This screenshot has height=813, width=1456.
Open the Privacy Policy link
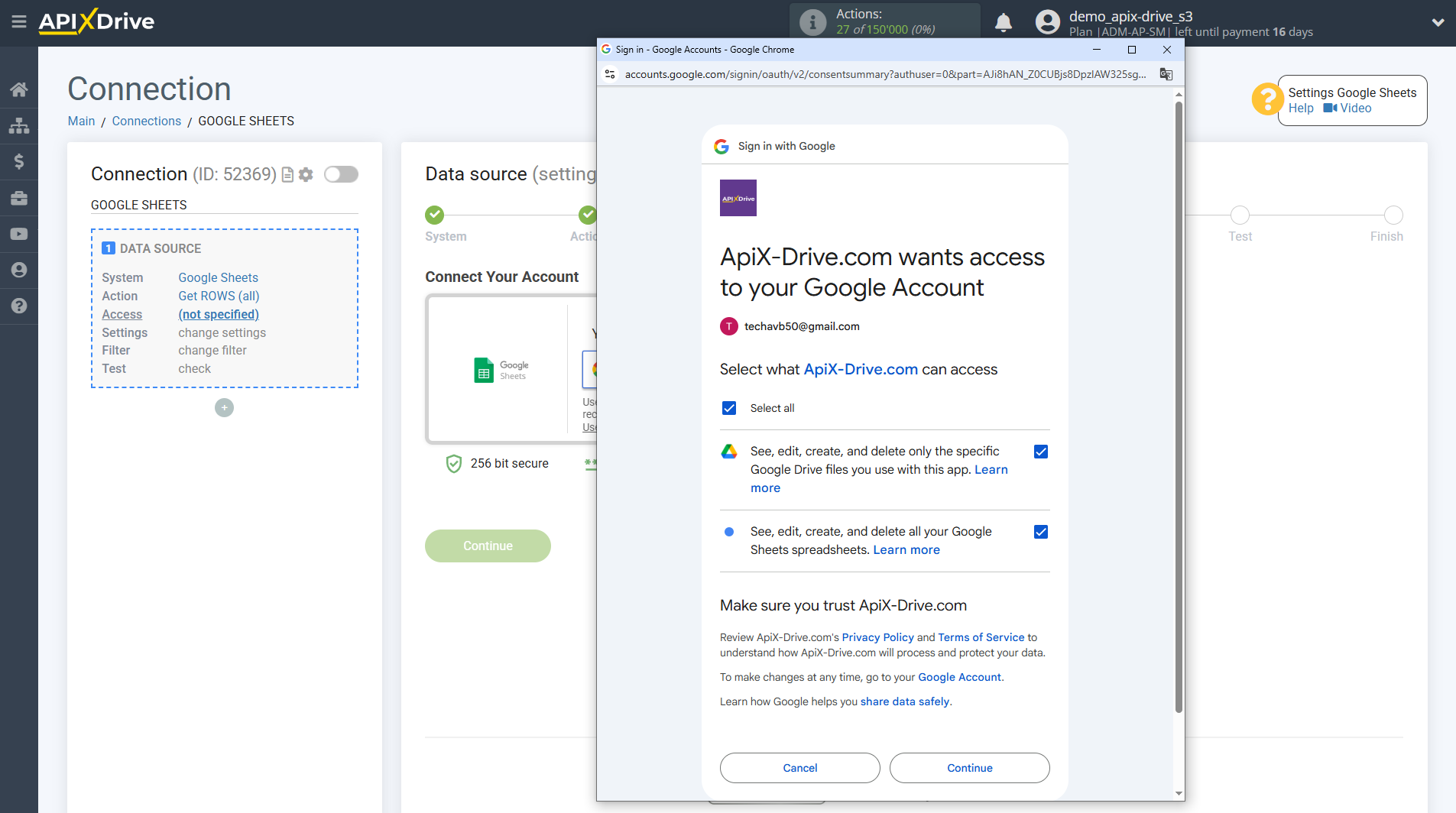pyautogui.click(x=877, y=637)
